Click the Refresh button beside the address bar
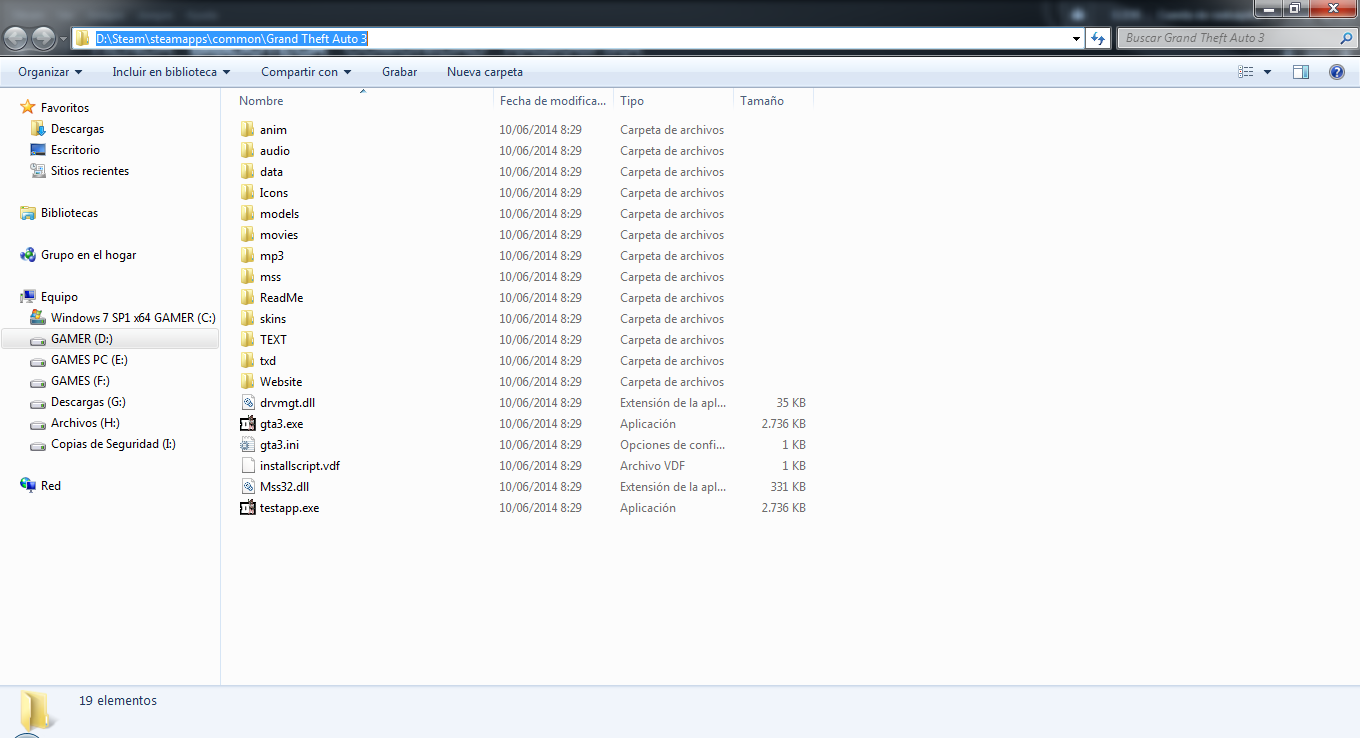1360x738 pixels. click(1098, 38)
